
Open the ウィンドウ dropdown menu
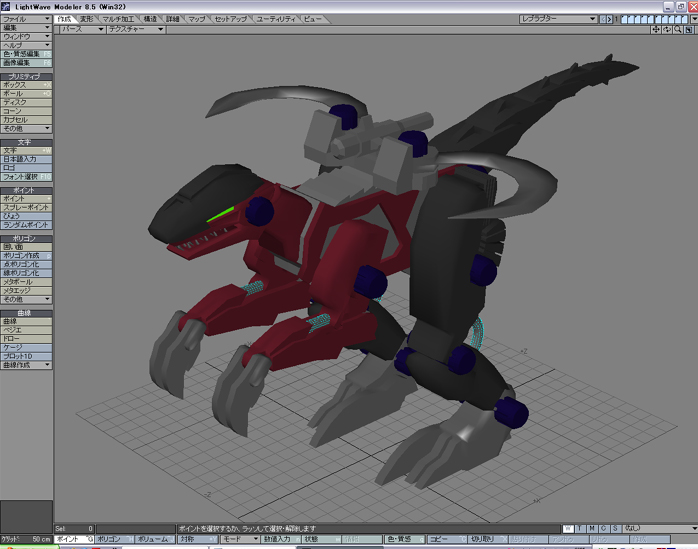point(26,37)
